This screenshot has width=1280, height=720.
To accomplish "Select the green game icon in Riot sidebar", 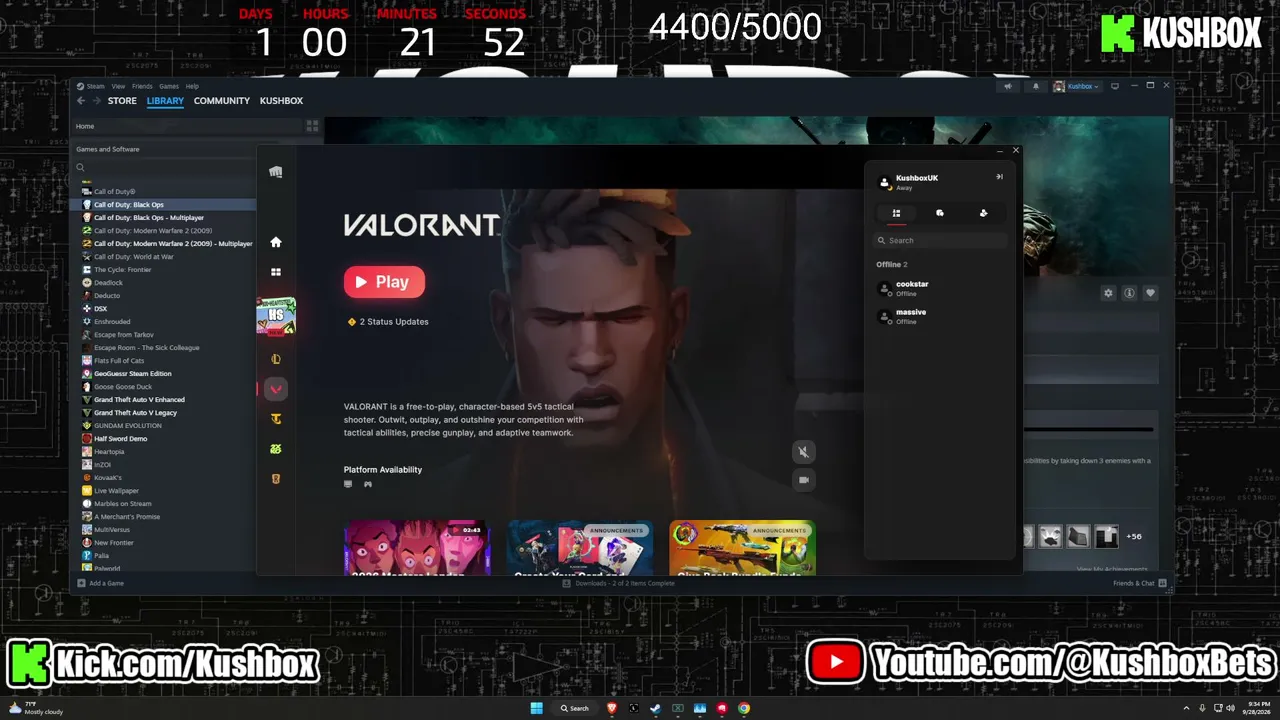I will pos(276,449).
